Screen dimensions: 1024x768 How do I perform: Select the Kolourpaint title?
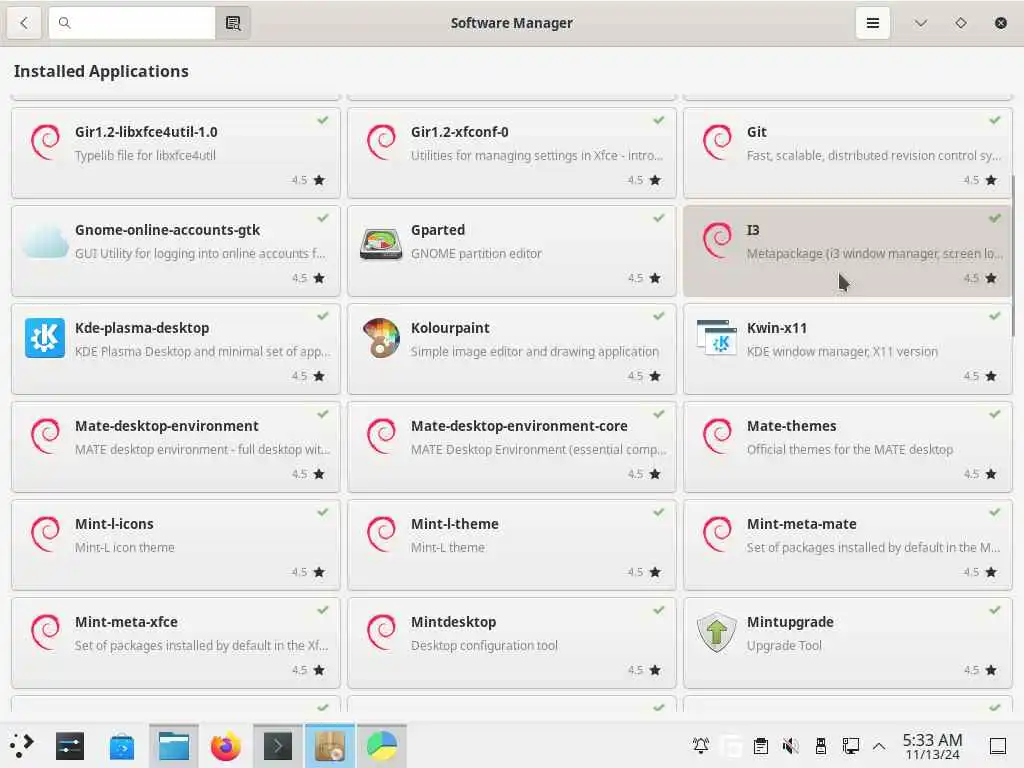[450, 328]
